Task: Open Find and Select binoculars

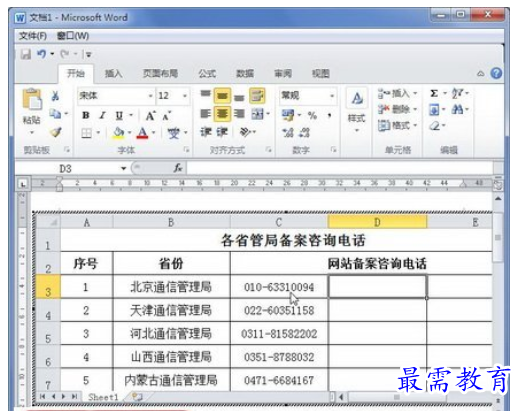Action: click(457, 109)
